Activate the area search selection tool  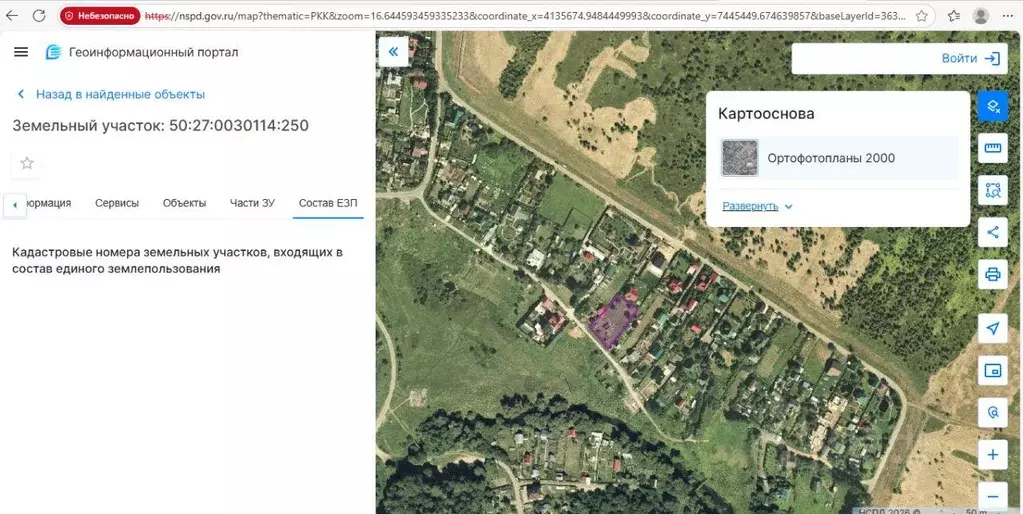(993, 190)
